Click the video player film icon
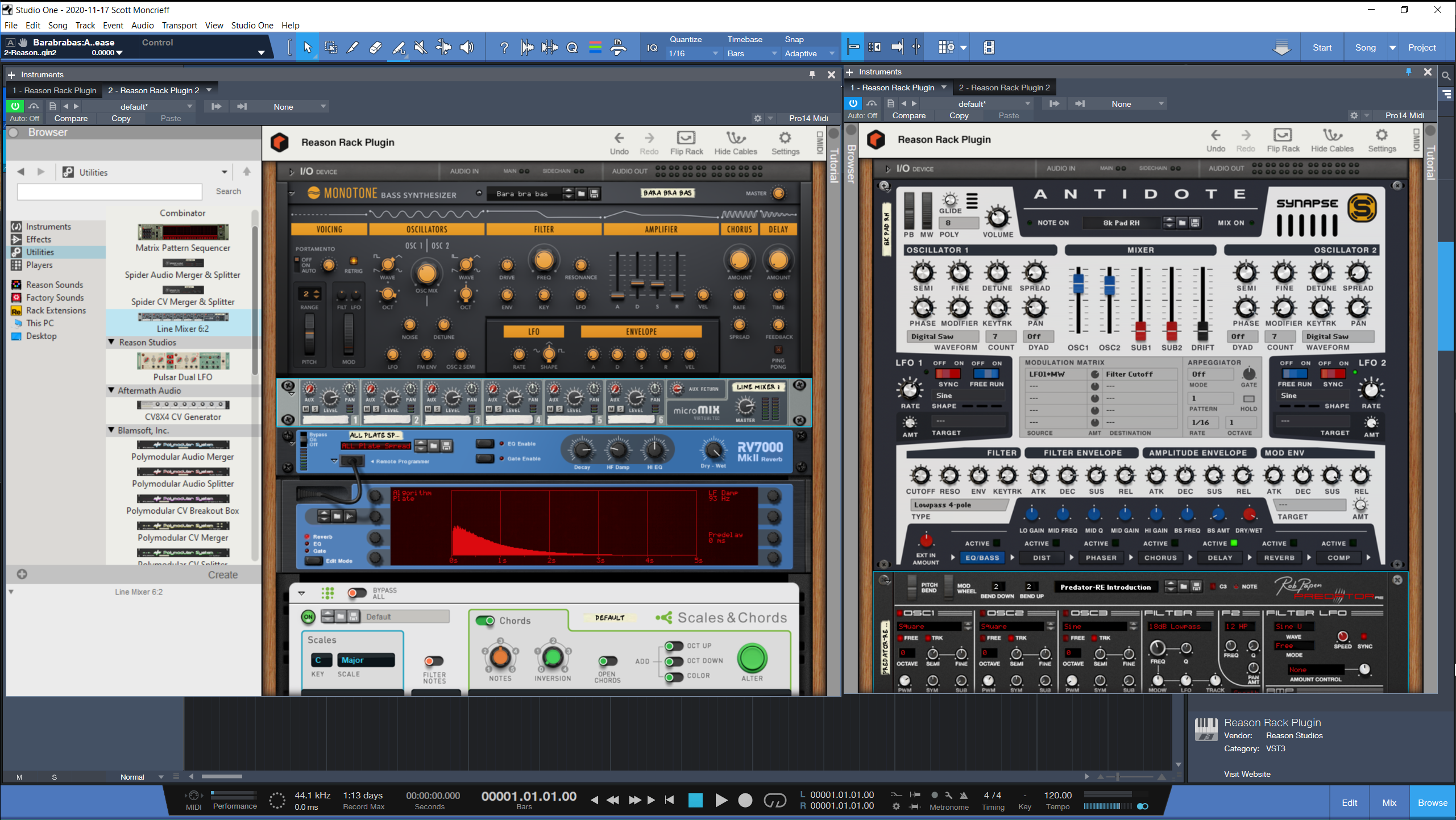 click(989, 48)
